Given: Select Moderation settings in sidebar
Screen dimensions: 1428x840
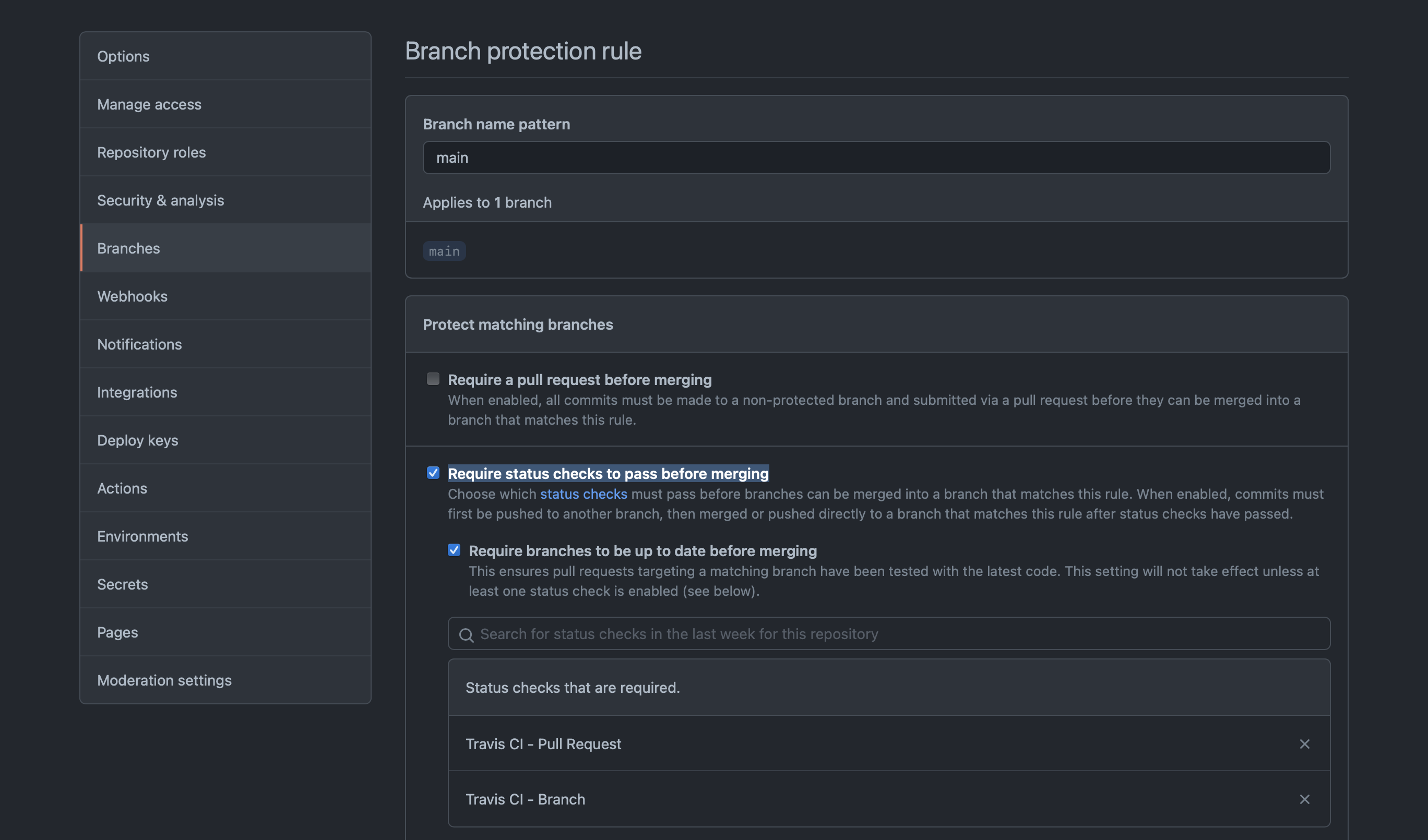Looking at the screenshot, I should pos(164,680).
